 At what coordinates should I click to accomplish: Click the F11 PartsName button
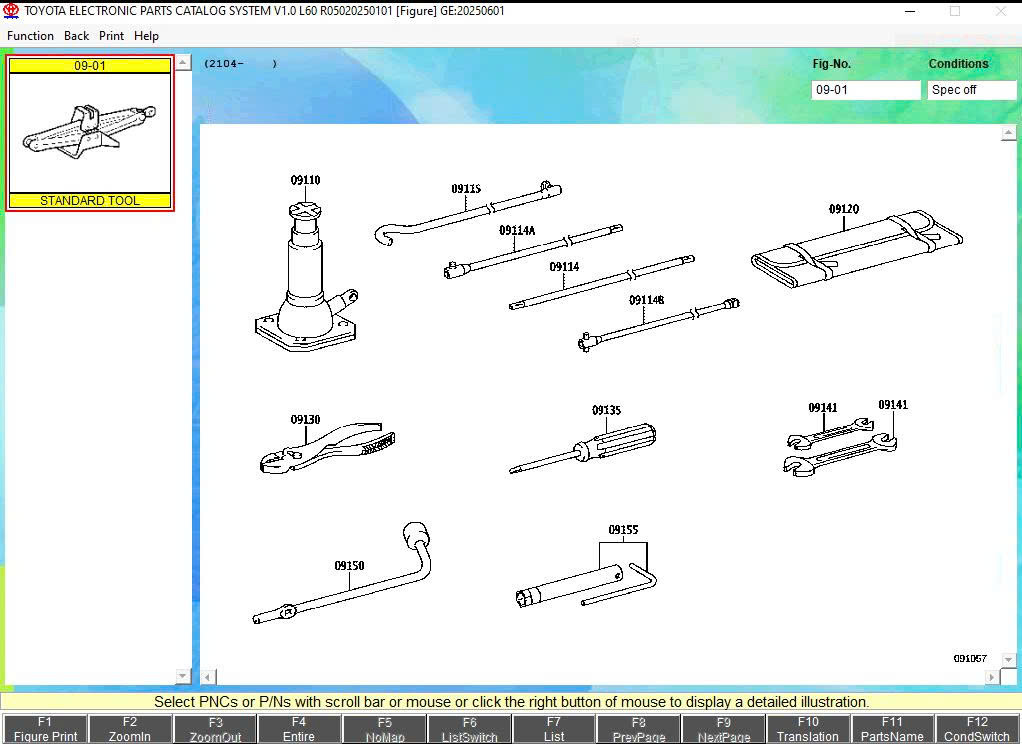coord(892,729)
